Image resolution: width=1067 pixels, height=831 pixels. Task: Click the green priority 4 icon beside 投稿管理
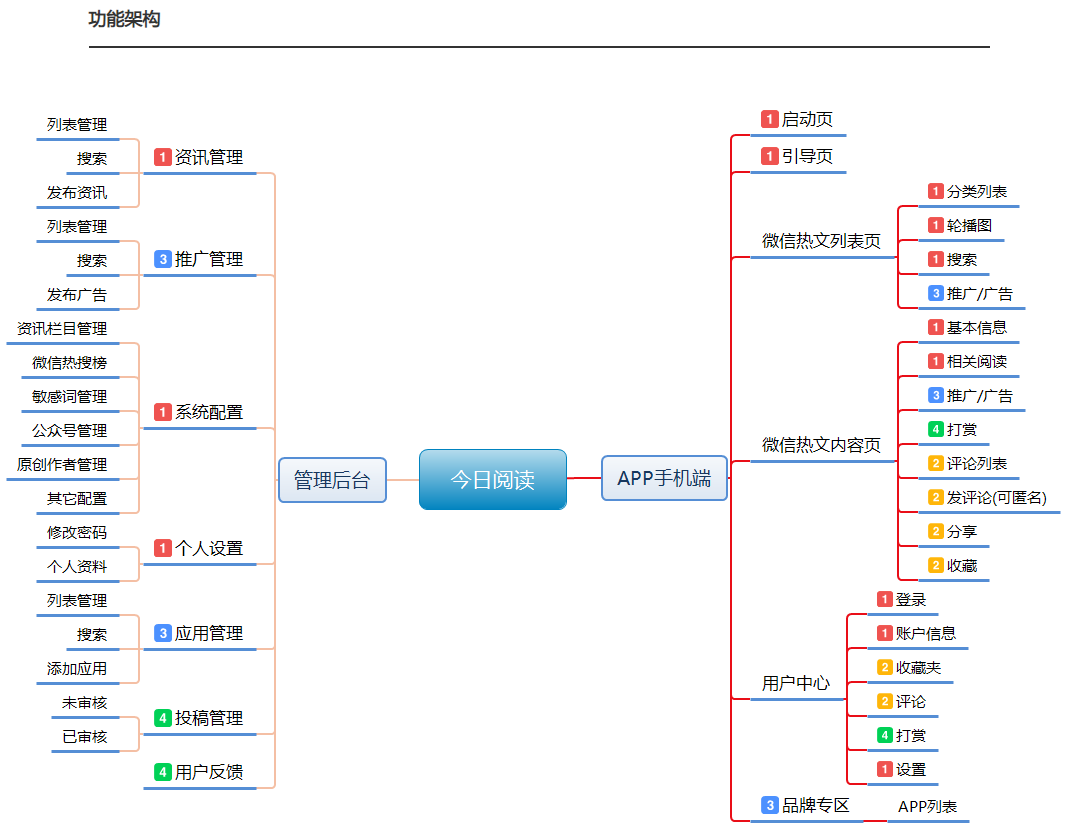pos(163,718)
